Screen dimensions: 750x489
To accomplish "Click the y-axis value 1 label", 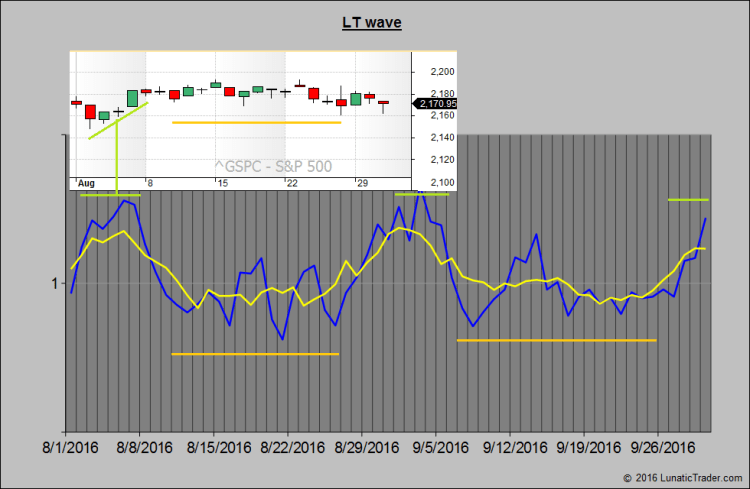I will [53, 284].
